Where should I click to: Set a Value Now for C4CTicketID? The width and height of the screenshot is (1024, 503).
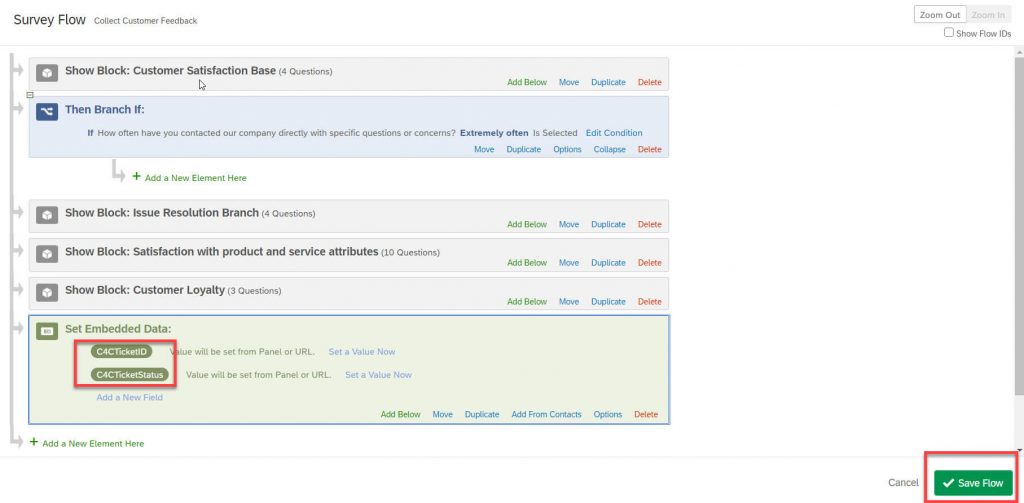point(362,351)
